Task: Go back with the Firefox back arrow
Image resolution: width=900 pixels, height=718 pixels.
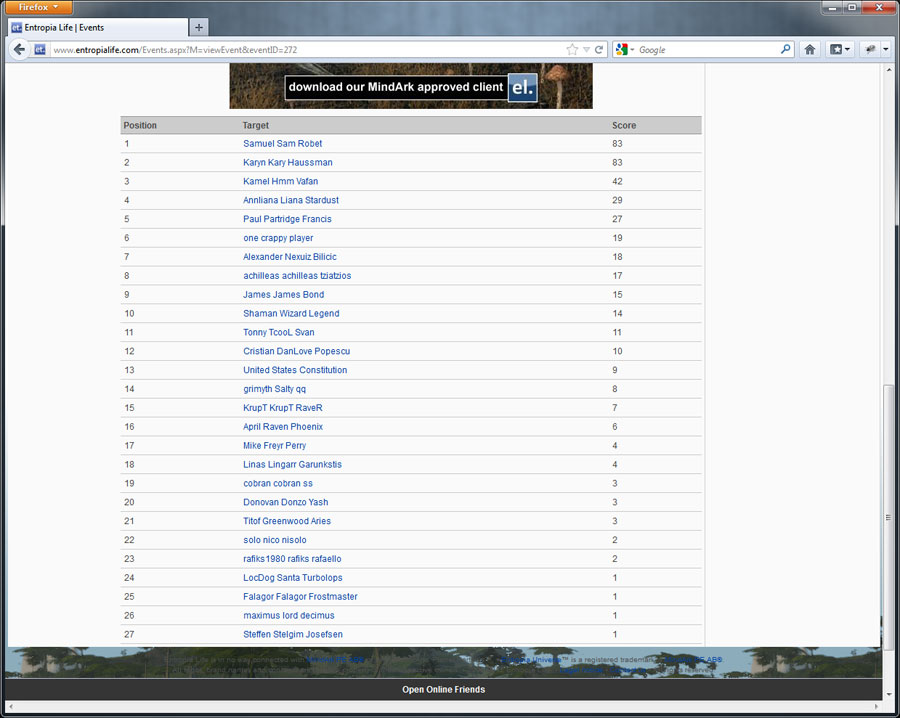Action: (x=19, y=50)
